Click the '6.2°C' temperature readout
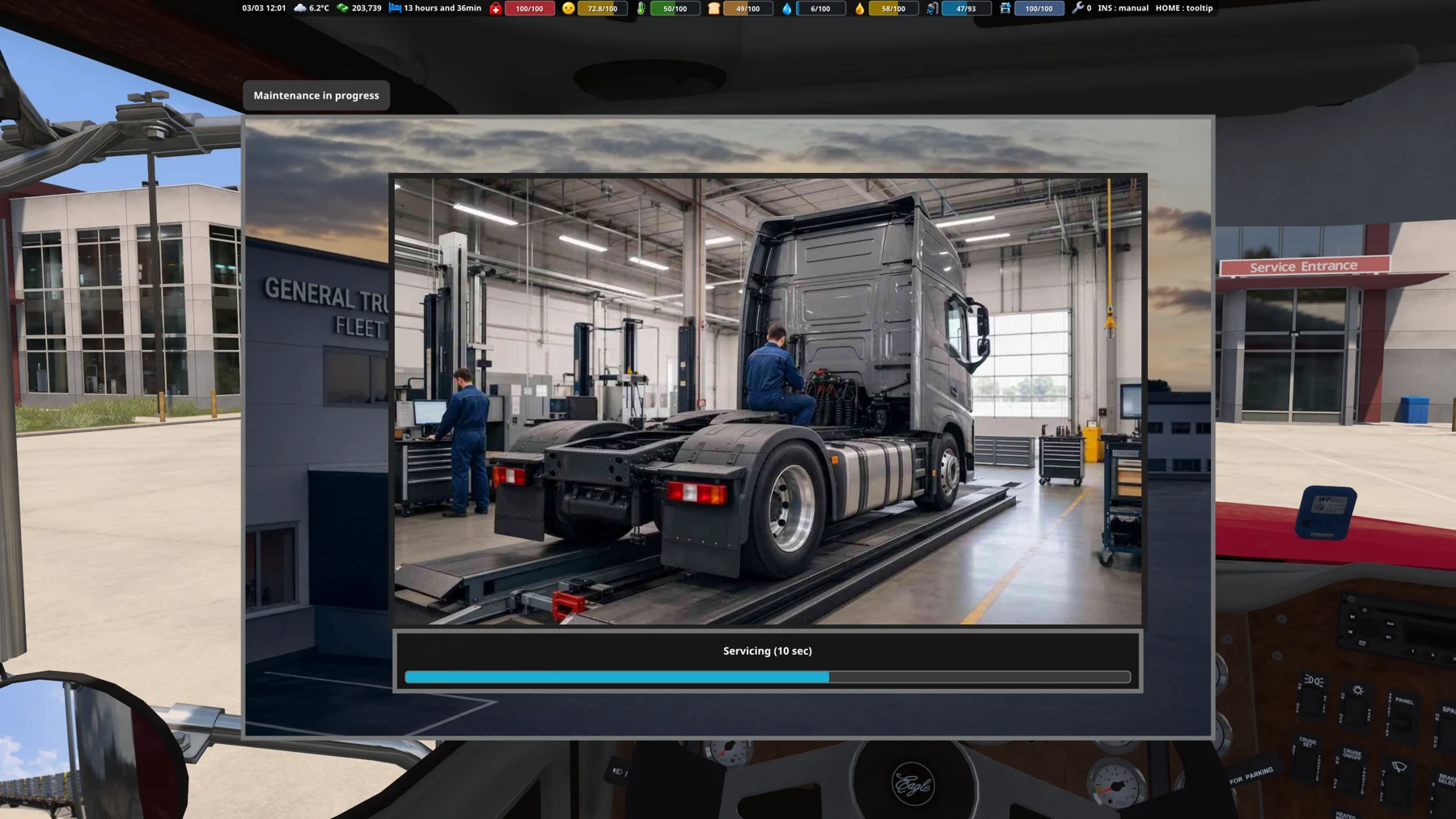 (320, 8)
